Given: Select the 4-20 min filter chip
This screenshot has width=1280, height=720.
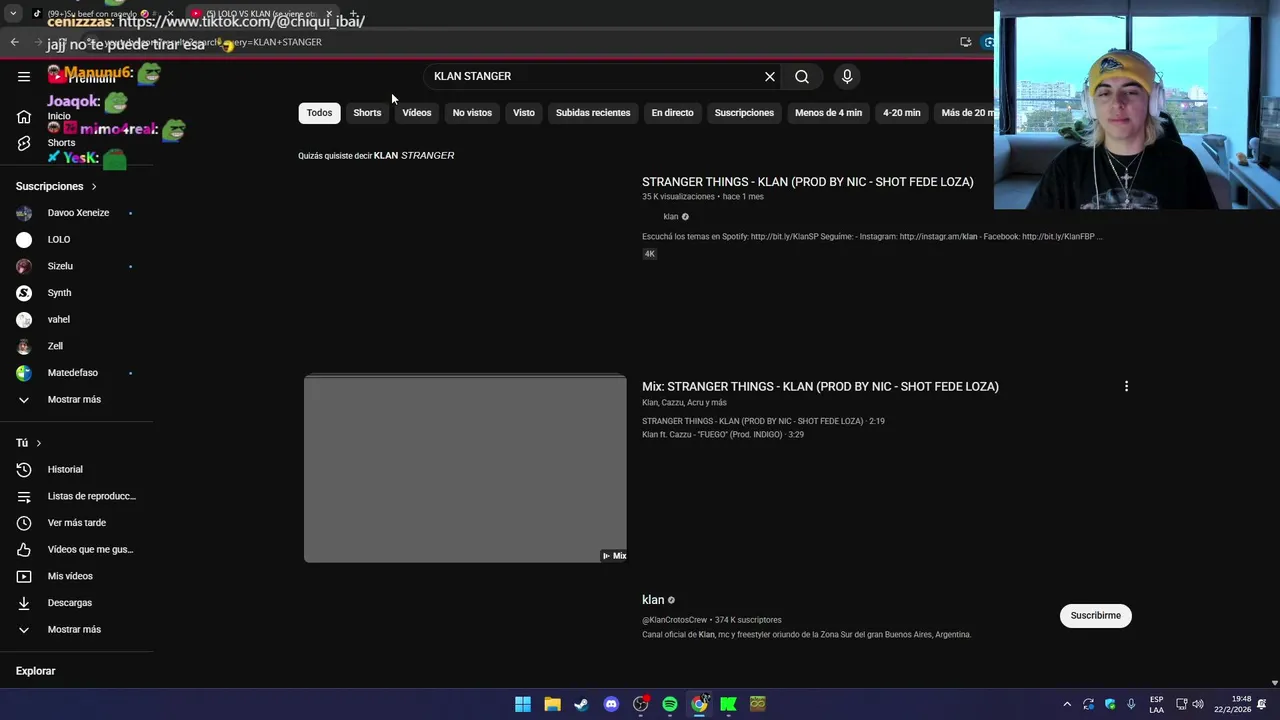Looking at the screenshot, I should [901, 113].
